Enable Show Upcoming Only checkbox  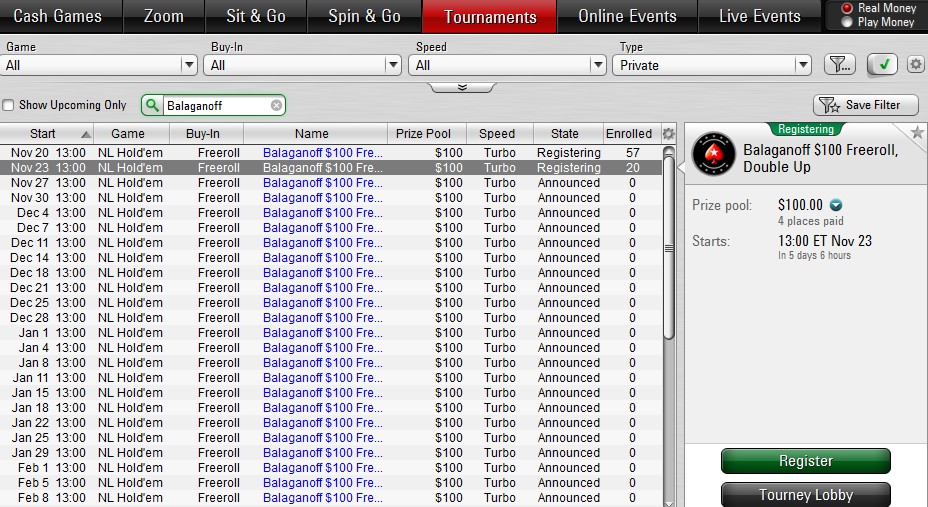click(9, 105)
